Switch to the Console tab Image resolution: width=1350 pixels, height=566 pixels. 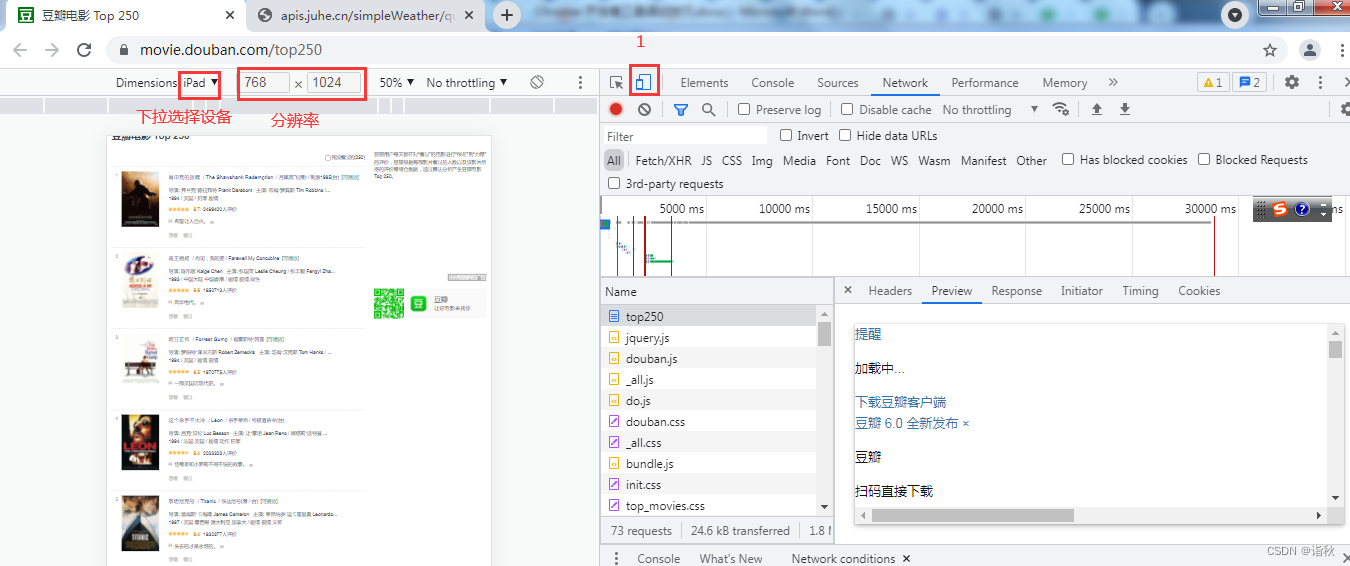click(773, 83)
